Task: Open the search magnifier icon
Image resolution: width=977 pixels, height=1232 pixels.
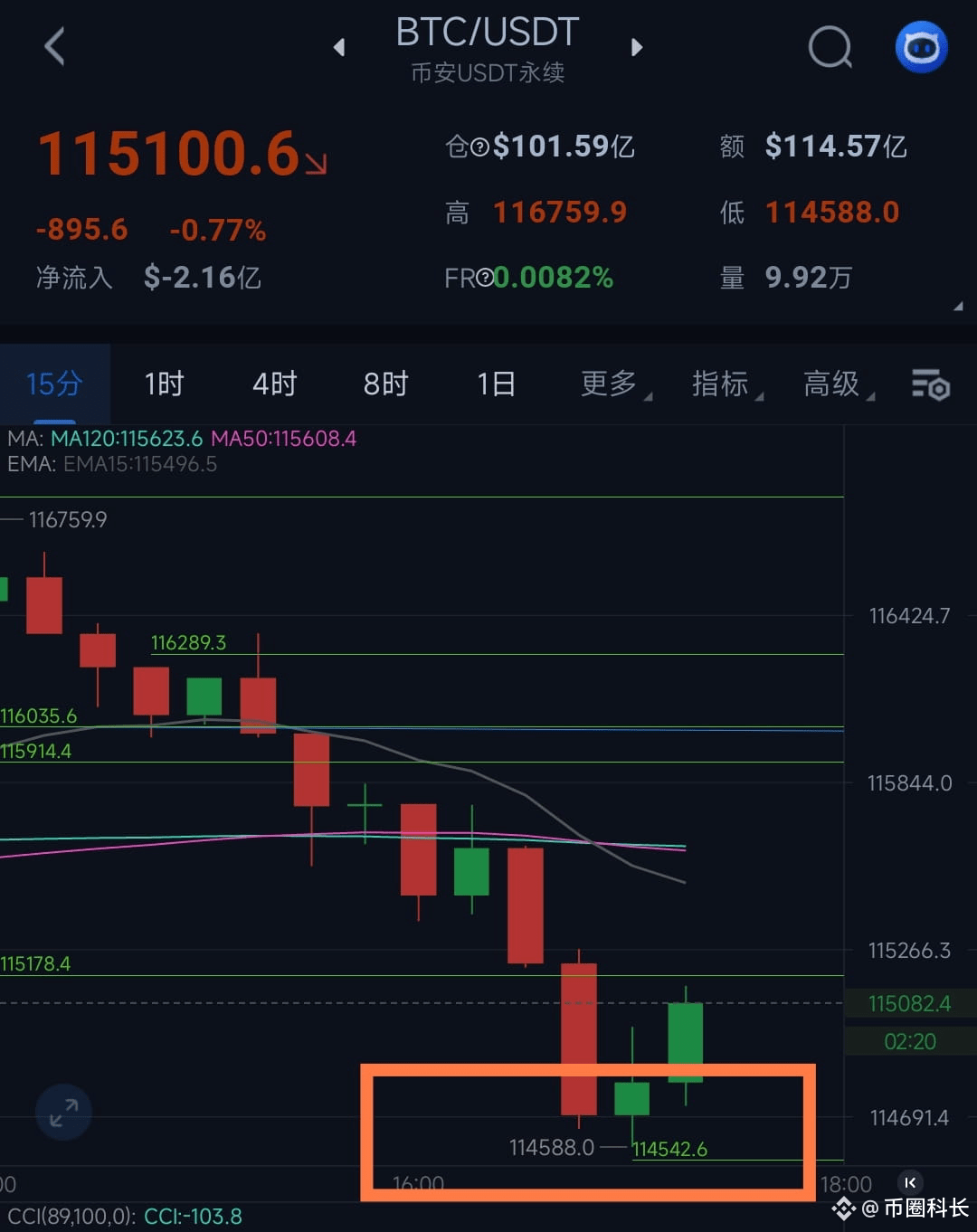Action: pyautogui.click(x=830, y=46)
